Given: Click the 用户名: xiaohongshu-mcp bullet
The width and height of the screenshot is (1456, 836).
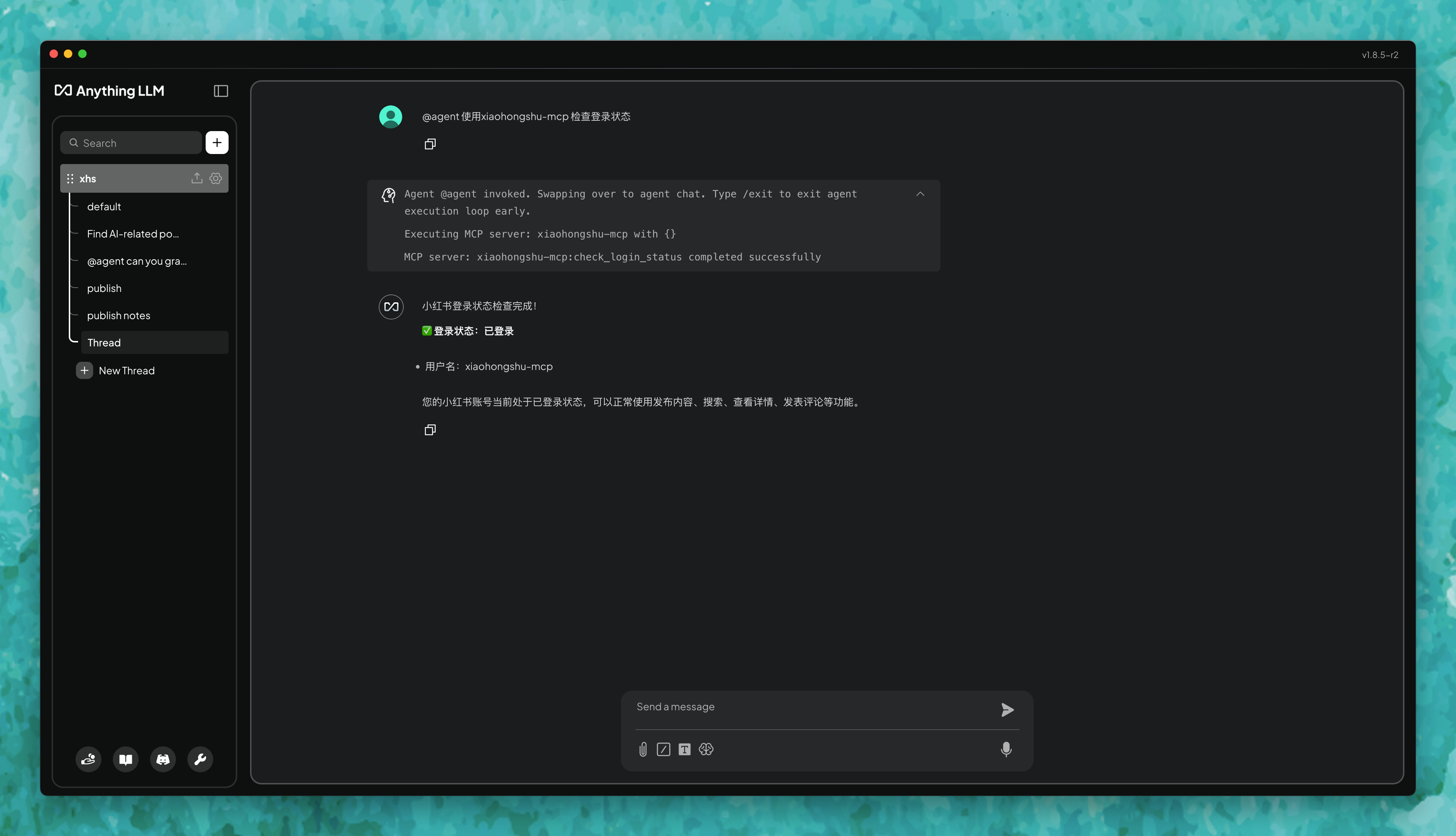Looking at the screenshot, I should 489,367.
